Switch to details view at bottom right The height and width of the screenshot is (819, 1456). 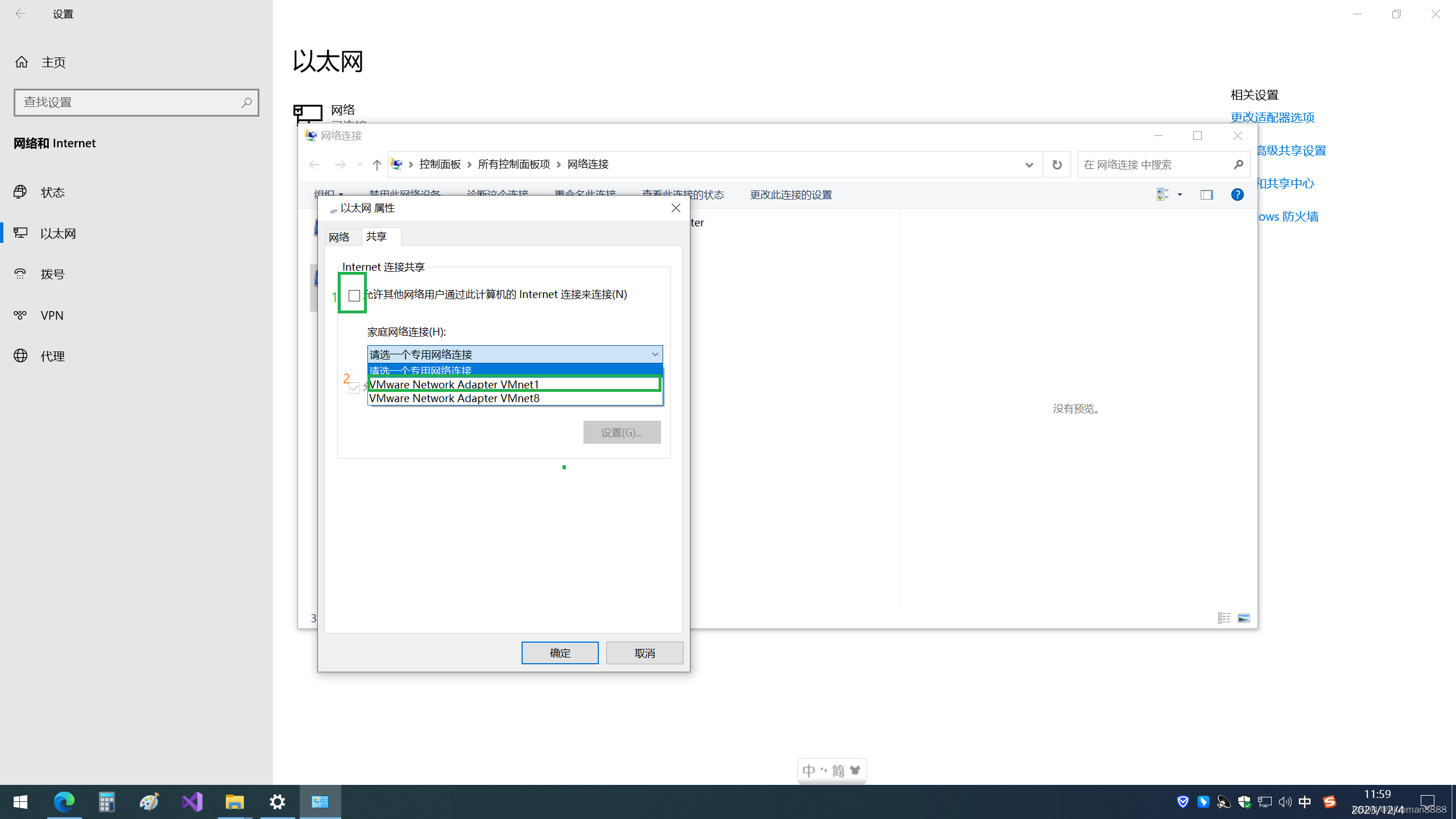pos(1224,618)
